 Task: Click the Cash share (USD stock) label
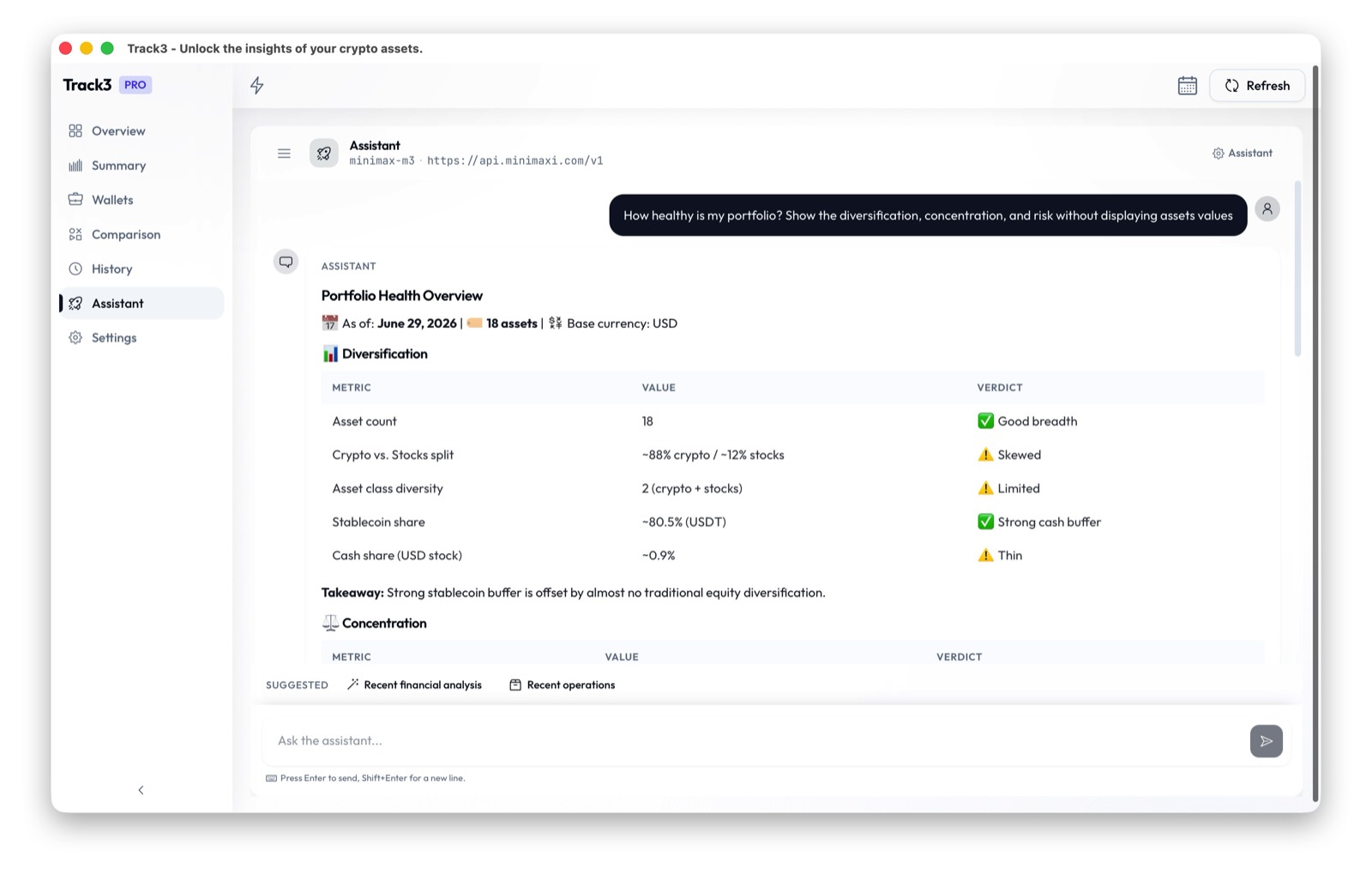tap(397, 555)
